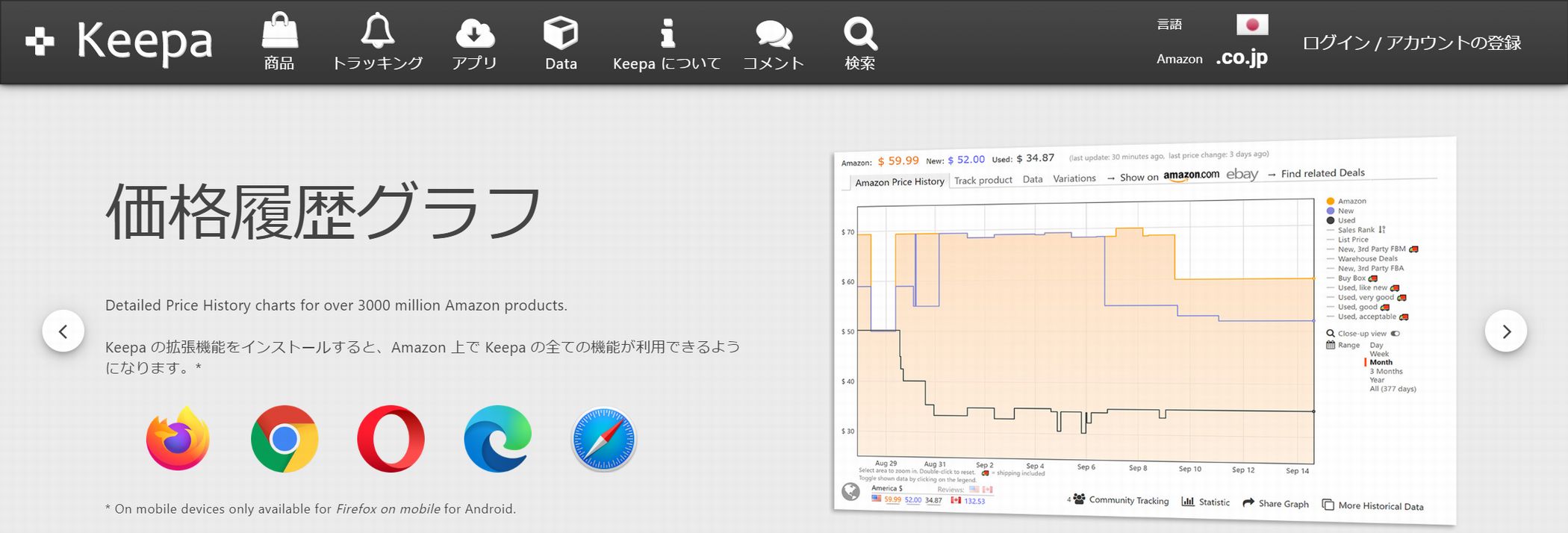Click the blue New legend dot
The width and height of the screenshot is (1568, 533).
[1331, 211]
